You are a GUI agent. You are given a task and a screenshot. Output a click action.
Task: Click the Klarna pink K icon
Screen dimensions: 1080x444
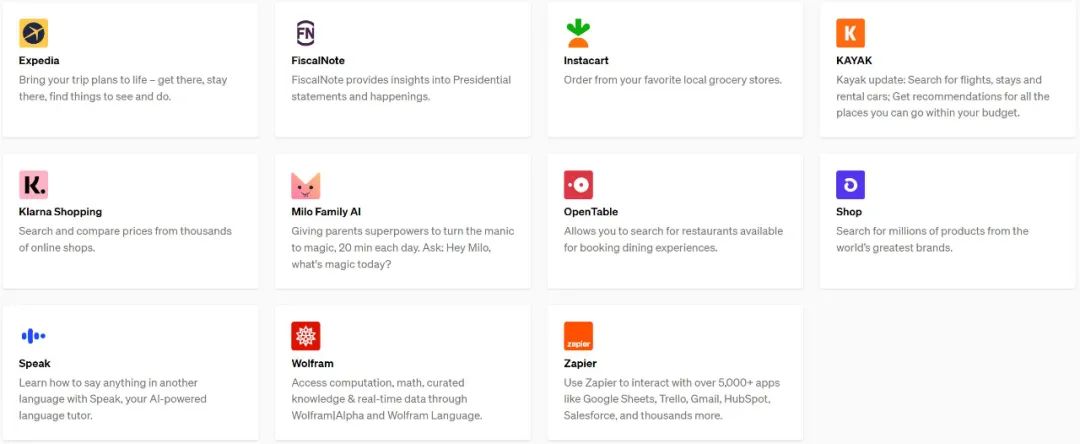33,185
